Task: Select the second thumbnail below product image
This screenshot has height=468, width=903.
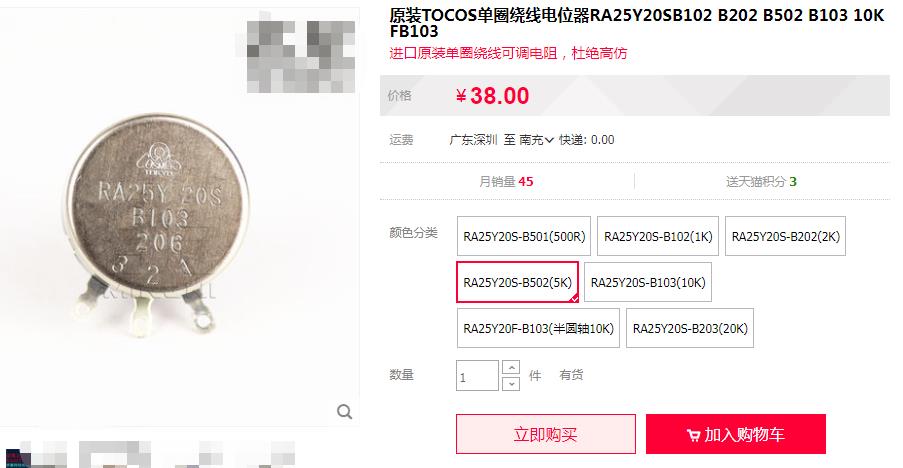Action: 115,455
